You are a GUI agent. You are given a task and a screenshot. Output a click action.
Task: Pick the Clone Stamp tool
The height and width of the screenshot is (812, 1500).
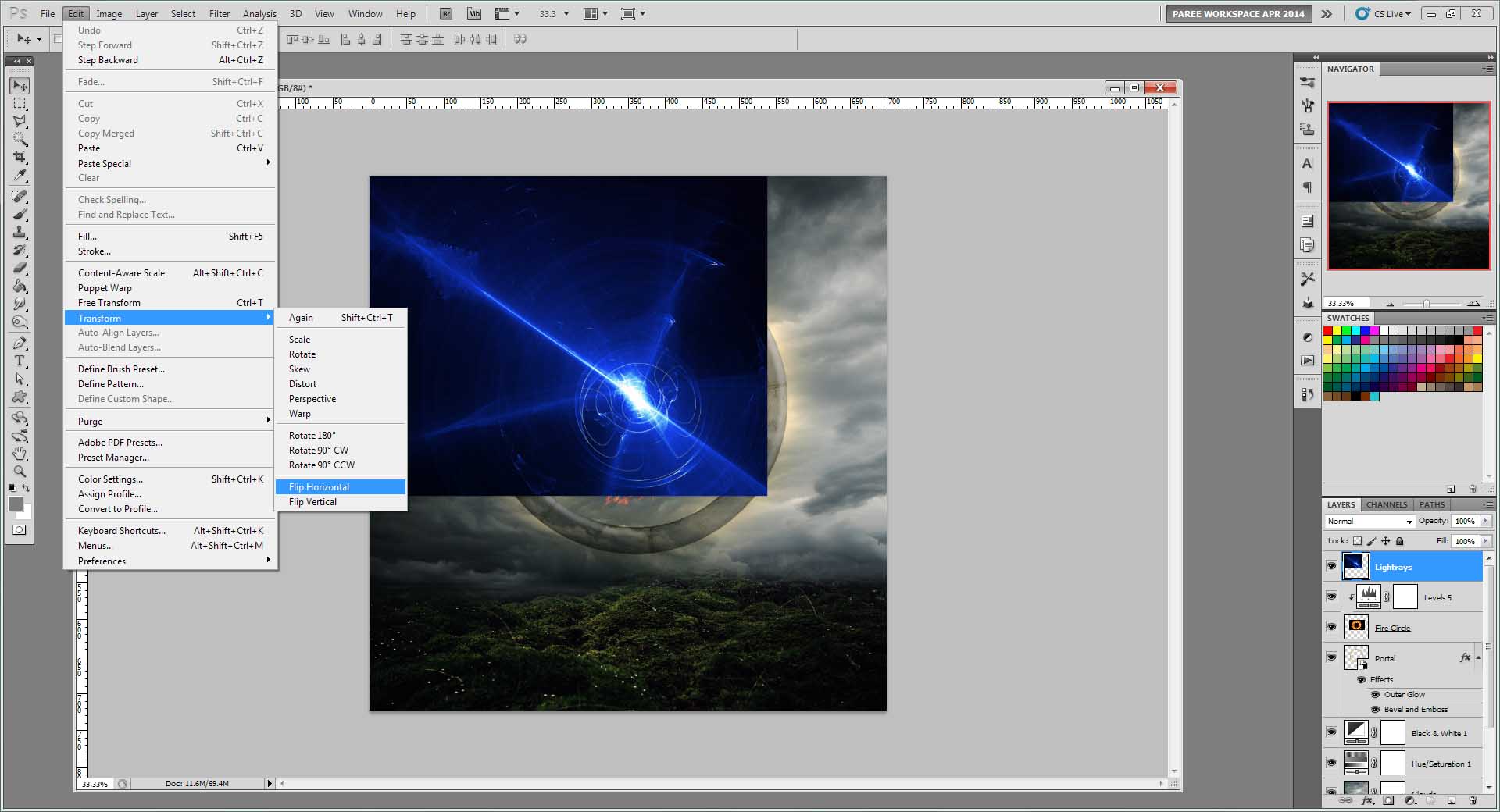coord(20,233)
